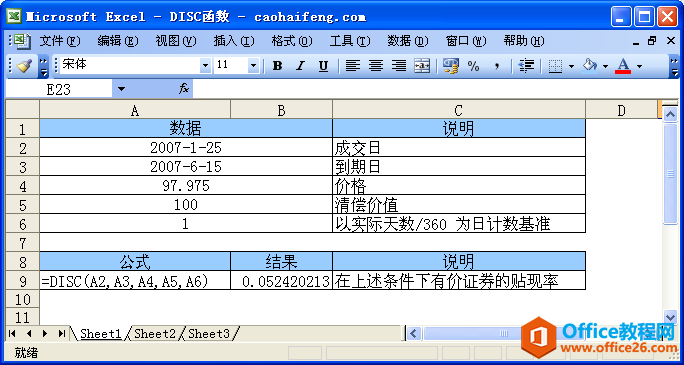Align text right
Image resolution: width=684 pixels, height=365 pixels.
pos(398,66)
